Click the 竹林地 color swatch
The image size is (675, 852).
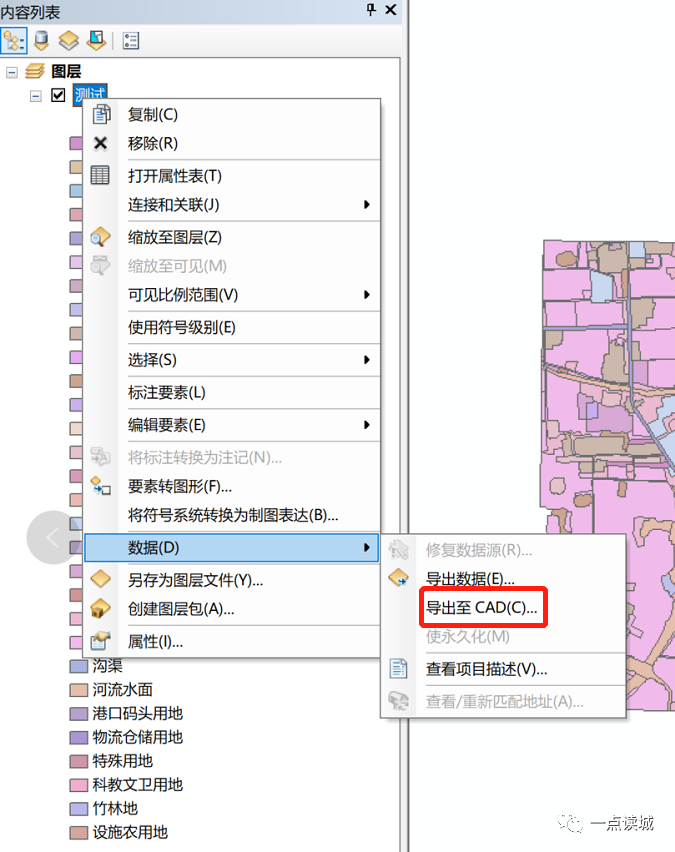[x=79, y=809]
